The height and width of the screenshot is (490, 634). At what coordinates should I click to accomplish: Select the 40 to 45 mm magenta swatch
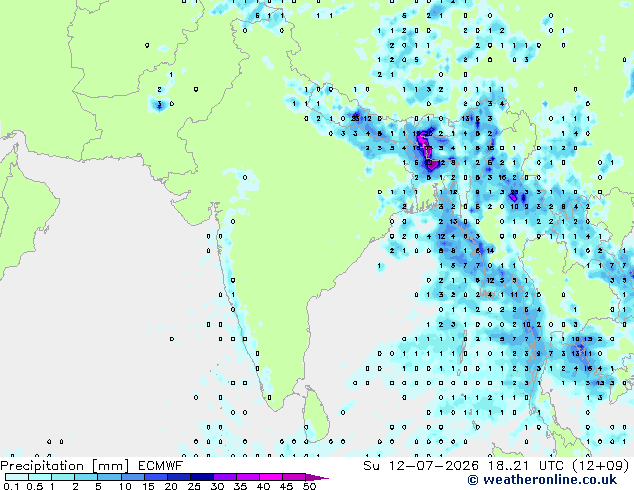coord(271,477)
